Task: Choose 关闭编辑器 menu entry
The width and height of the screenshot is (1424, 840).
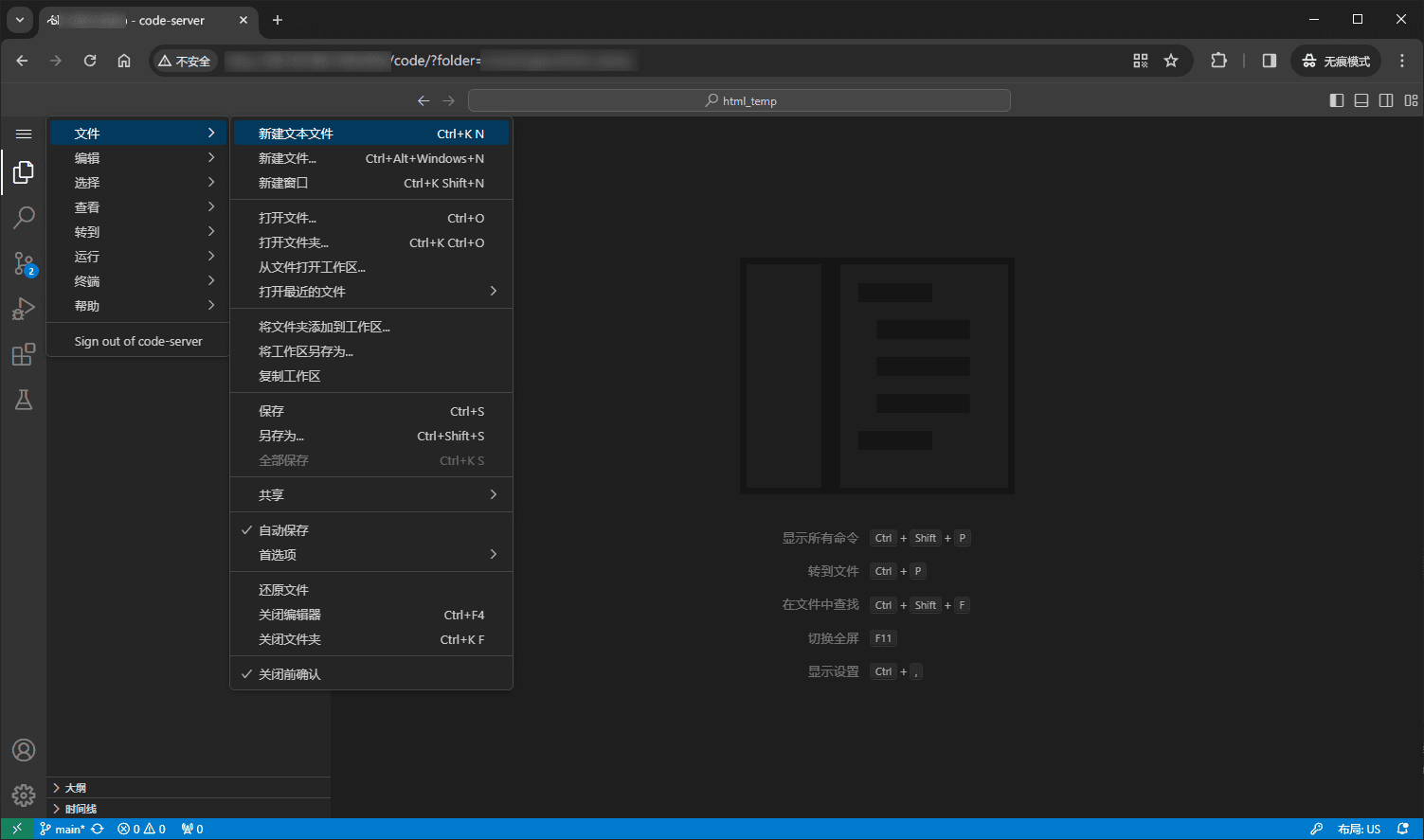Action: 371,615
